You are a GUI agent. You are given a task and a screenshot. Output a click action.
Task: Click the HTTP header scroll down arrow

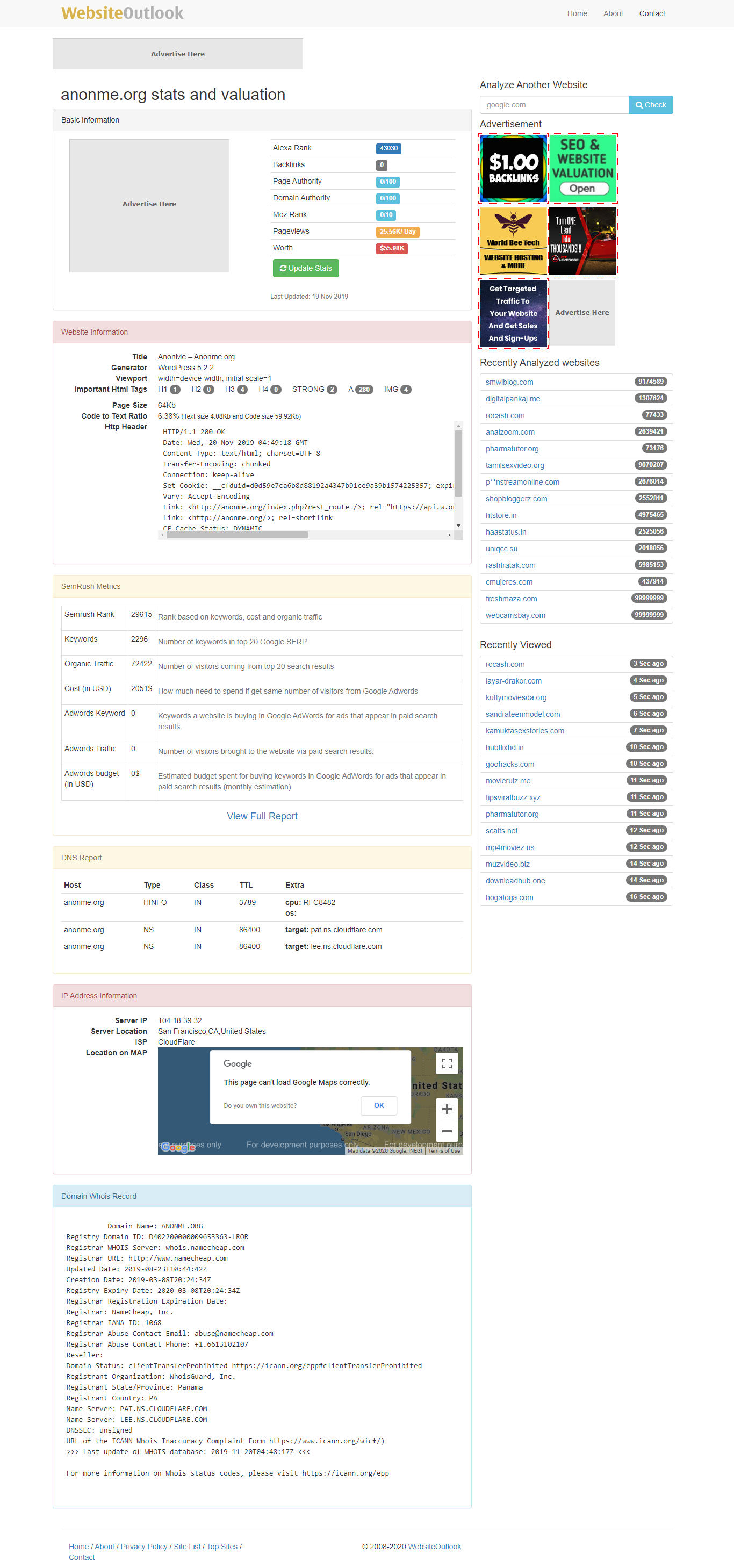click(x=458, y=526)
